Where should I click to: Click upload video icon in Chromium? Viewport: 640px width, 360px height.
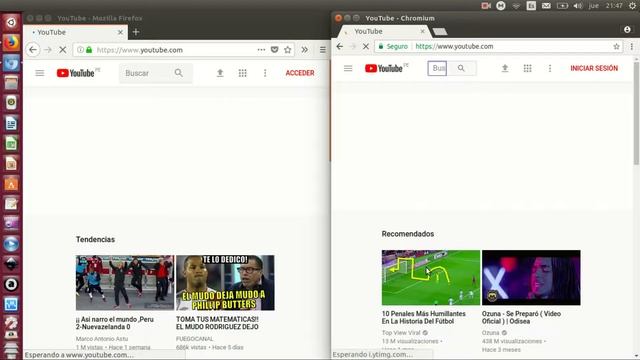(x=505, y=69)
